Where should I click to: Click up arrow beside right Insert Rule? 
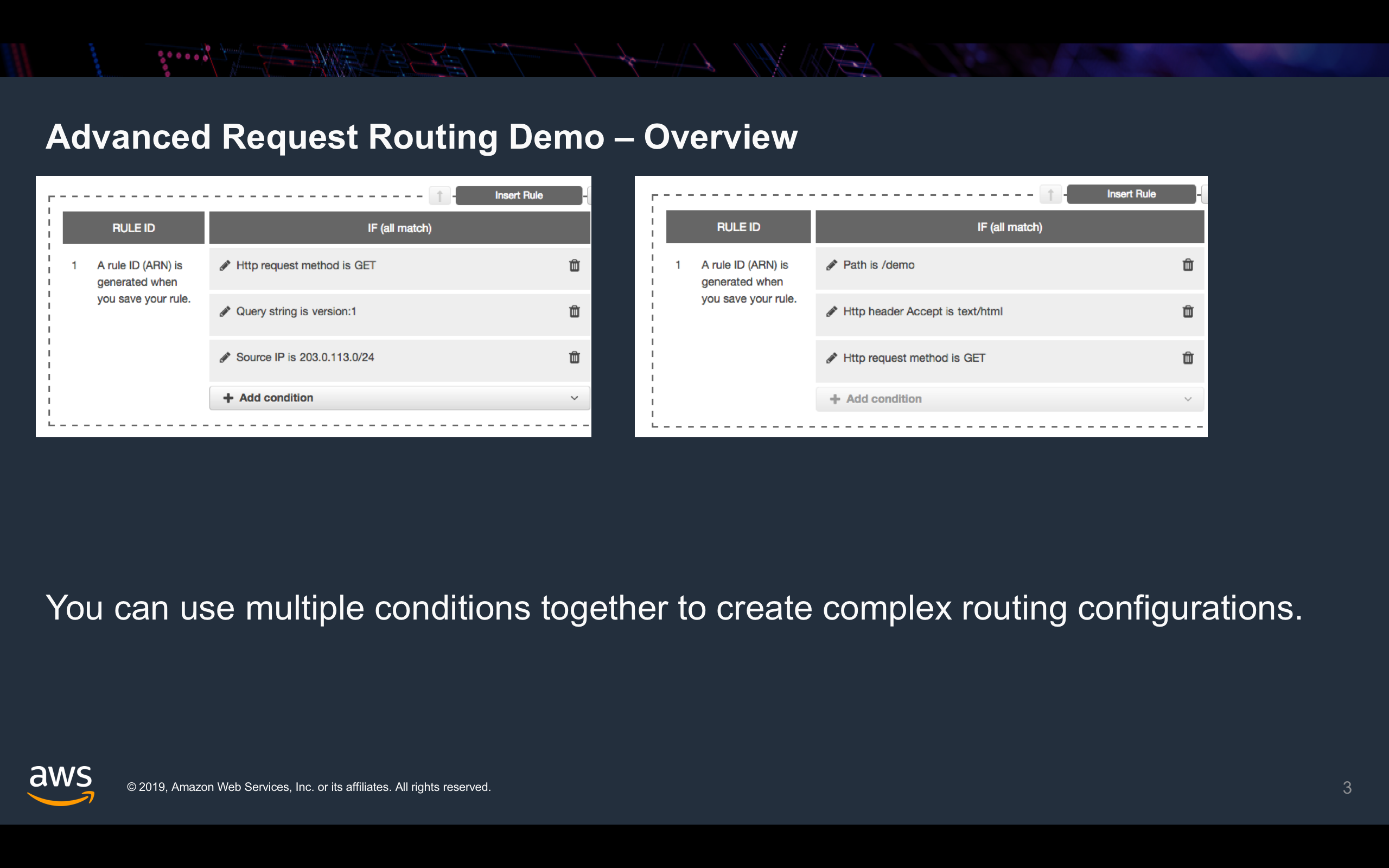tap(1050, 194)
